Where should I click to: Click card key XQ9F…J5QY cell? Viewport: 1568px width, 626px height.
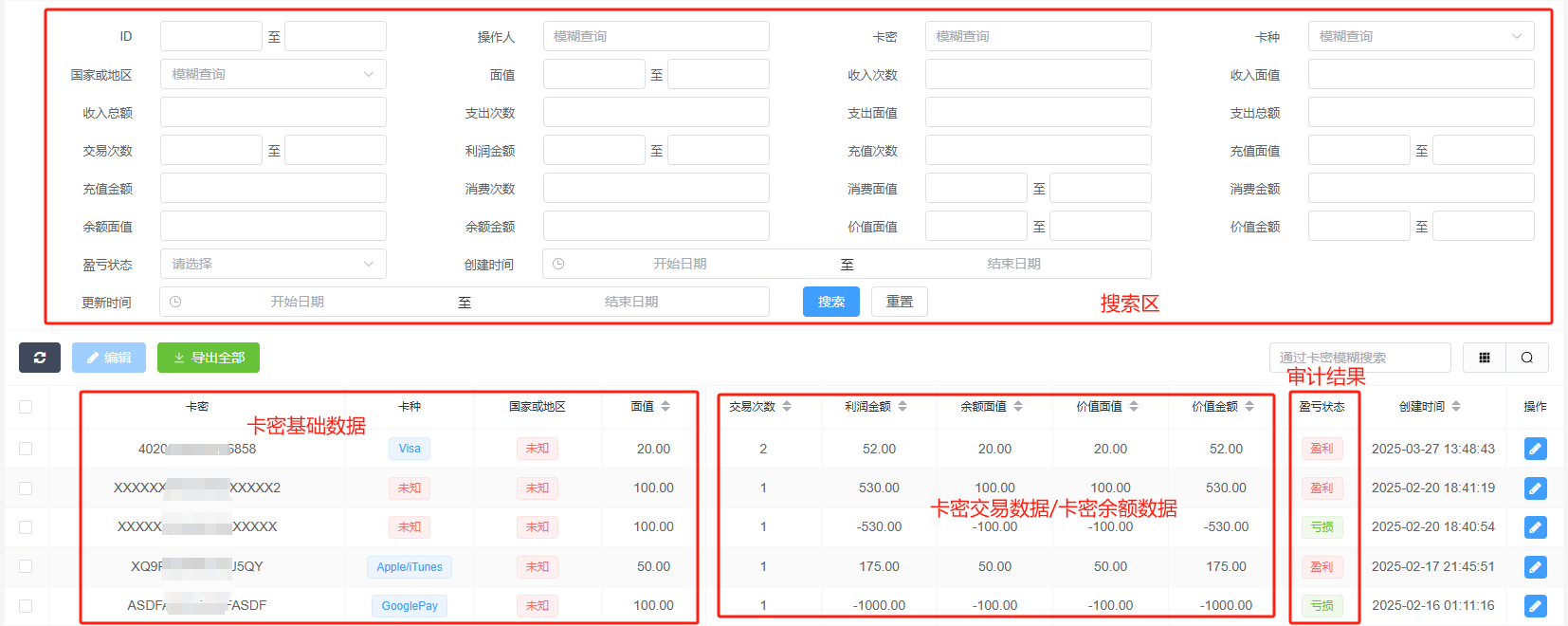pyautogui.click(x=197, y=566)
